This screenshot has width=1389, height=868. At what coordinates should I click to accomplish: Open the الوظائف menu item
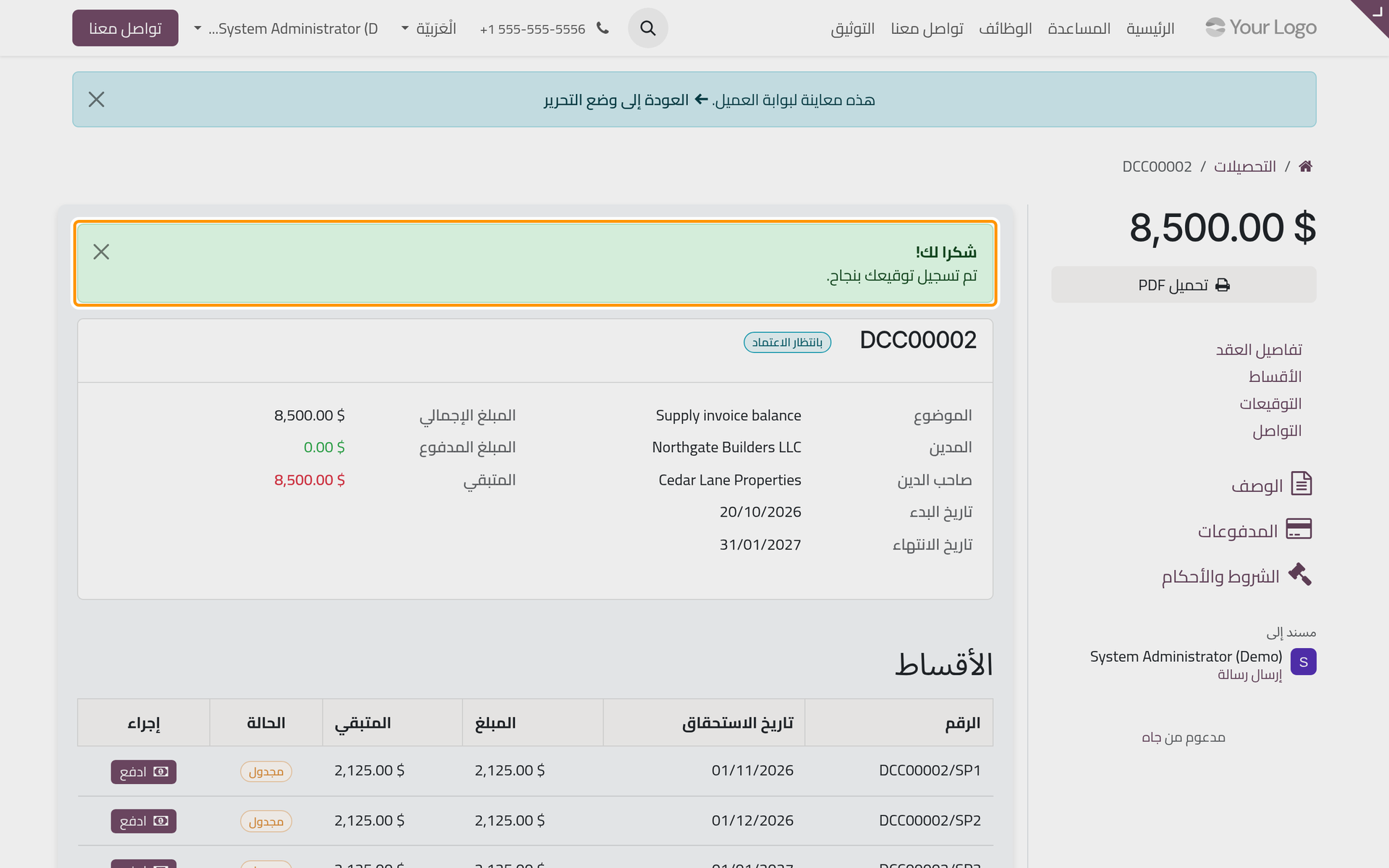point(1005,28)
